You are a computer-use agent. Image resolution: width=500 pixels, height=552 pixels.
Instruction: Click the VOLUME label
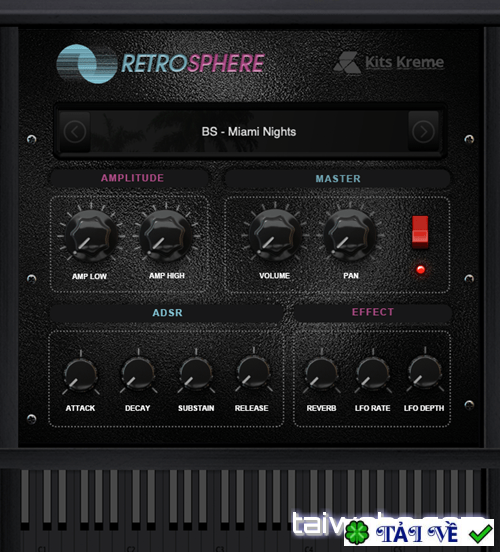click(x=274, y=276)
